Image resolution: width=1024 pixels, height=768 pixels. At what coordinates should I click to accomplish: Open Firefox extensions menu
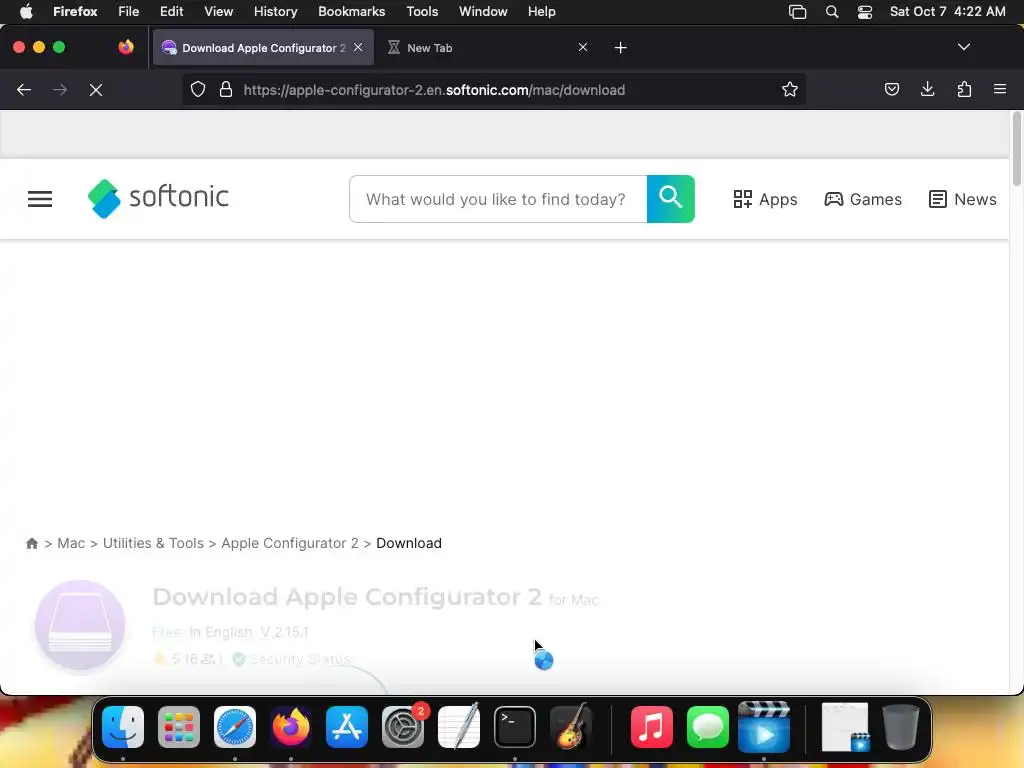964,89
